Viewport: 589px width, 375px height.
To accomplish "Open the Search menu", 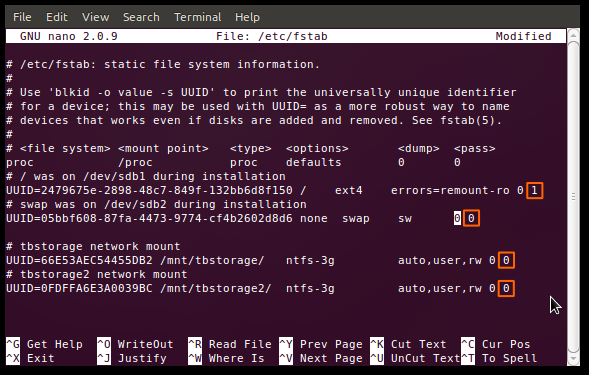I will [x=141, y=17].
